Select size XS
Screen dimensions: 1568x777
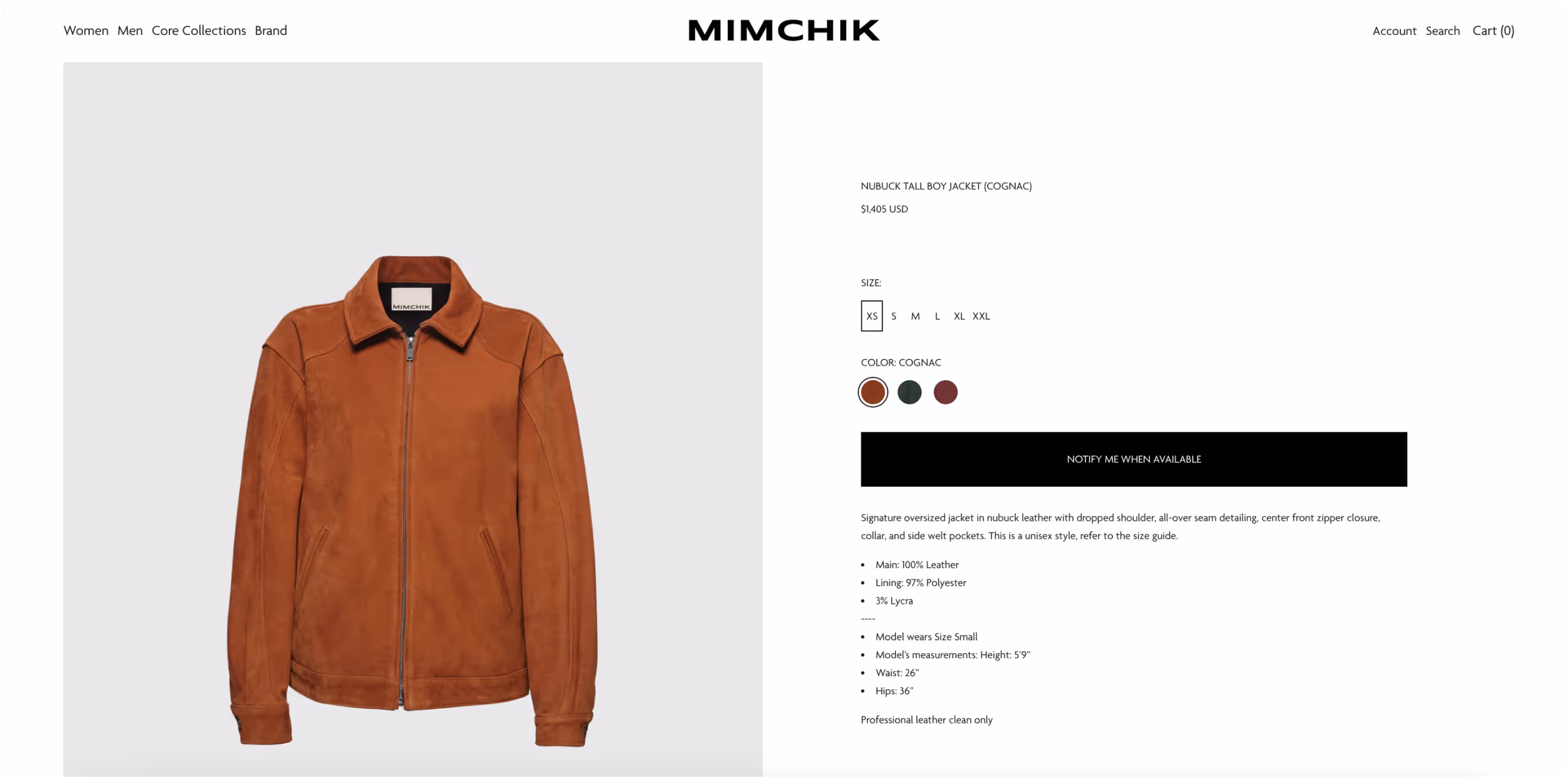(872, 316)
